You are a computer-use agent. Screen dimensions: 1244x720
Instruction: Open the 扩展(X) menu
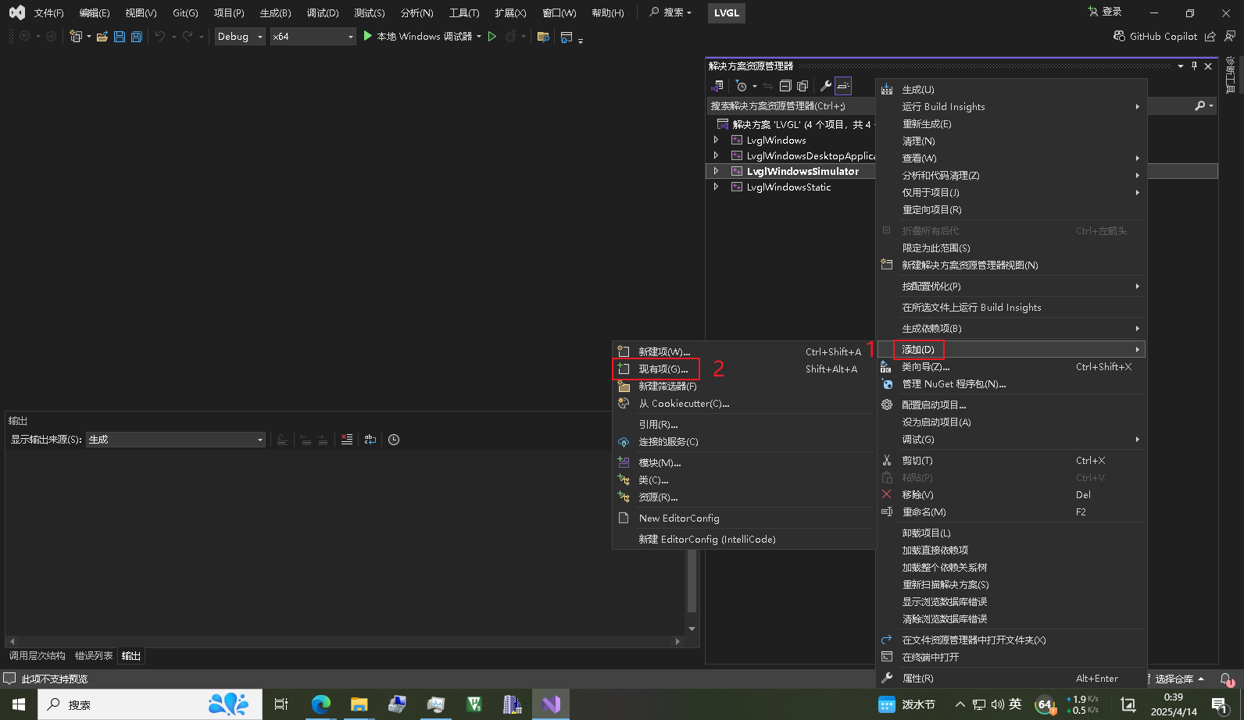tap(510, 13)
